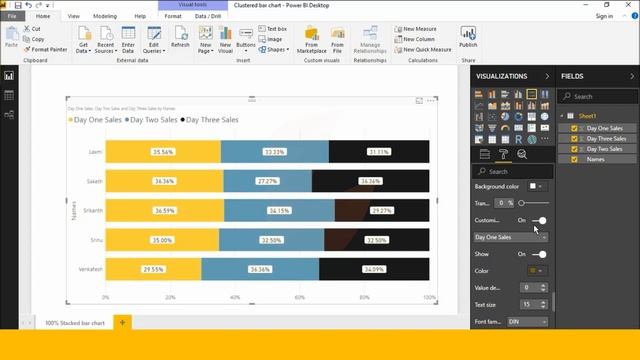Select the Matrix visual
The width and height of the screenshot is (640, 360).
coord(505,140)
